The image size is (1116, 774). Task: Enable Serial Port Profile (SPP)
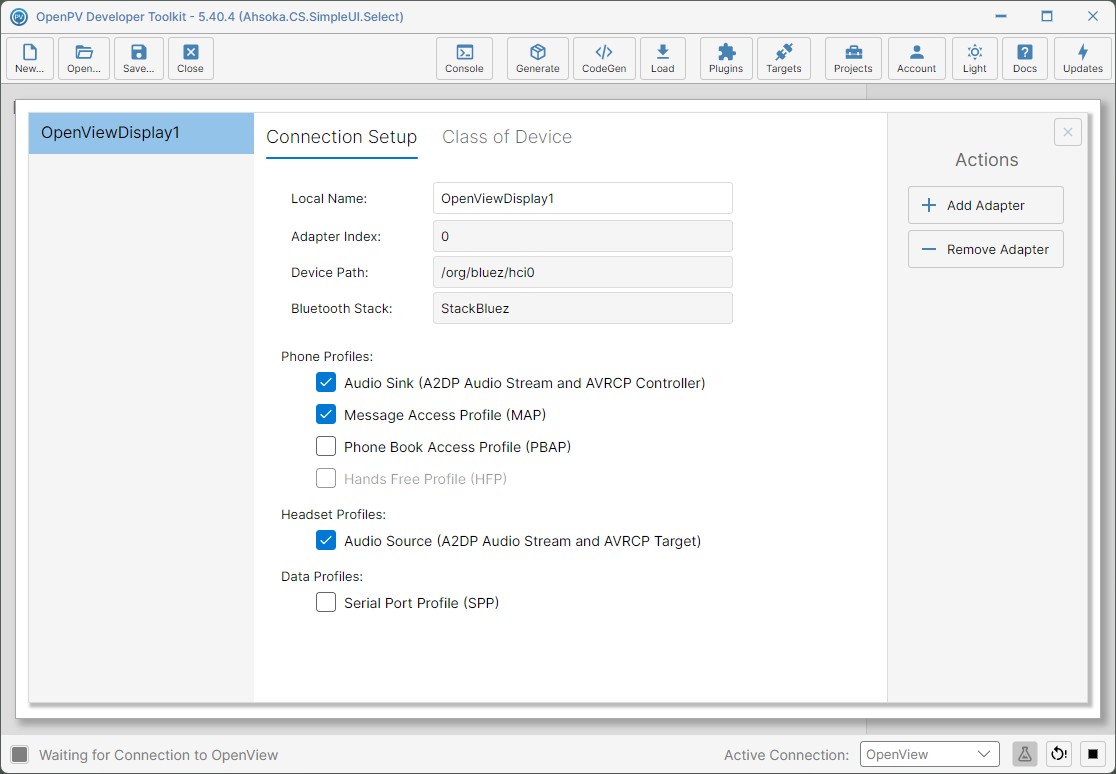pos(326,602)
